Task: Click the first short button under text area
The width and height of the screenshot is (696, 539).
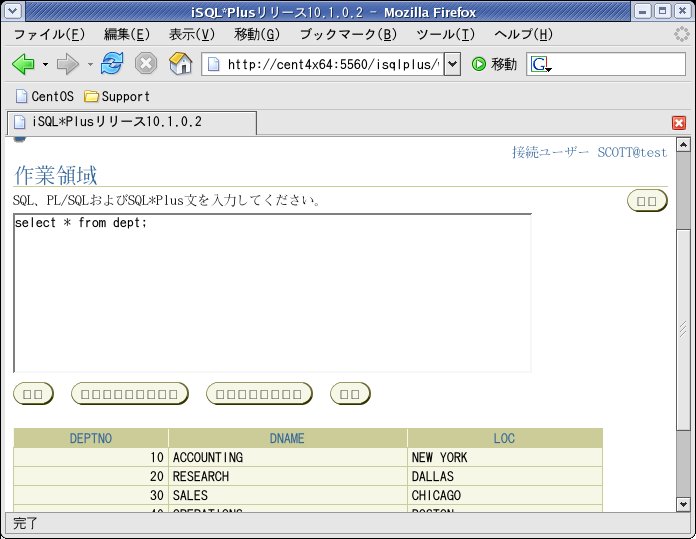Action: [33, 394]
